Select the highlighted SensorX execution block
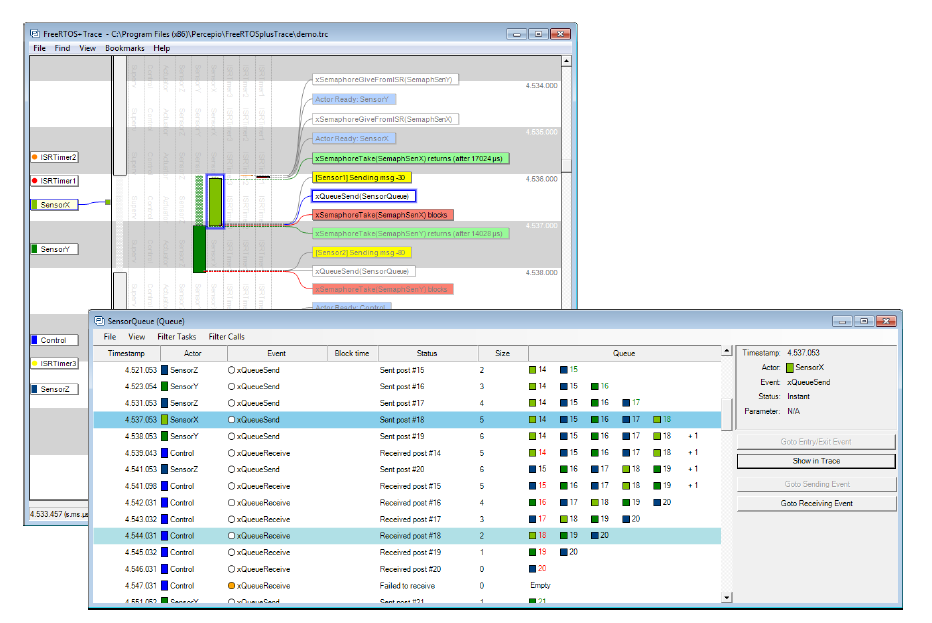Image resolution: width=932 pixels, height=623 pixels. (215, 202)
